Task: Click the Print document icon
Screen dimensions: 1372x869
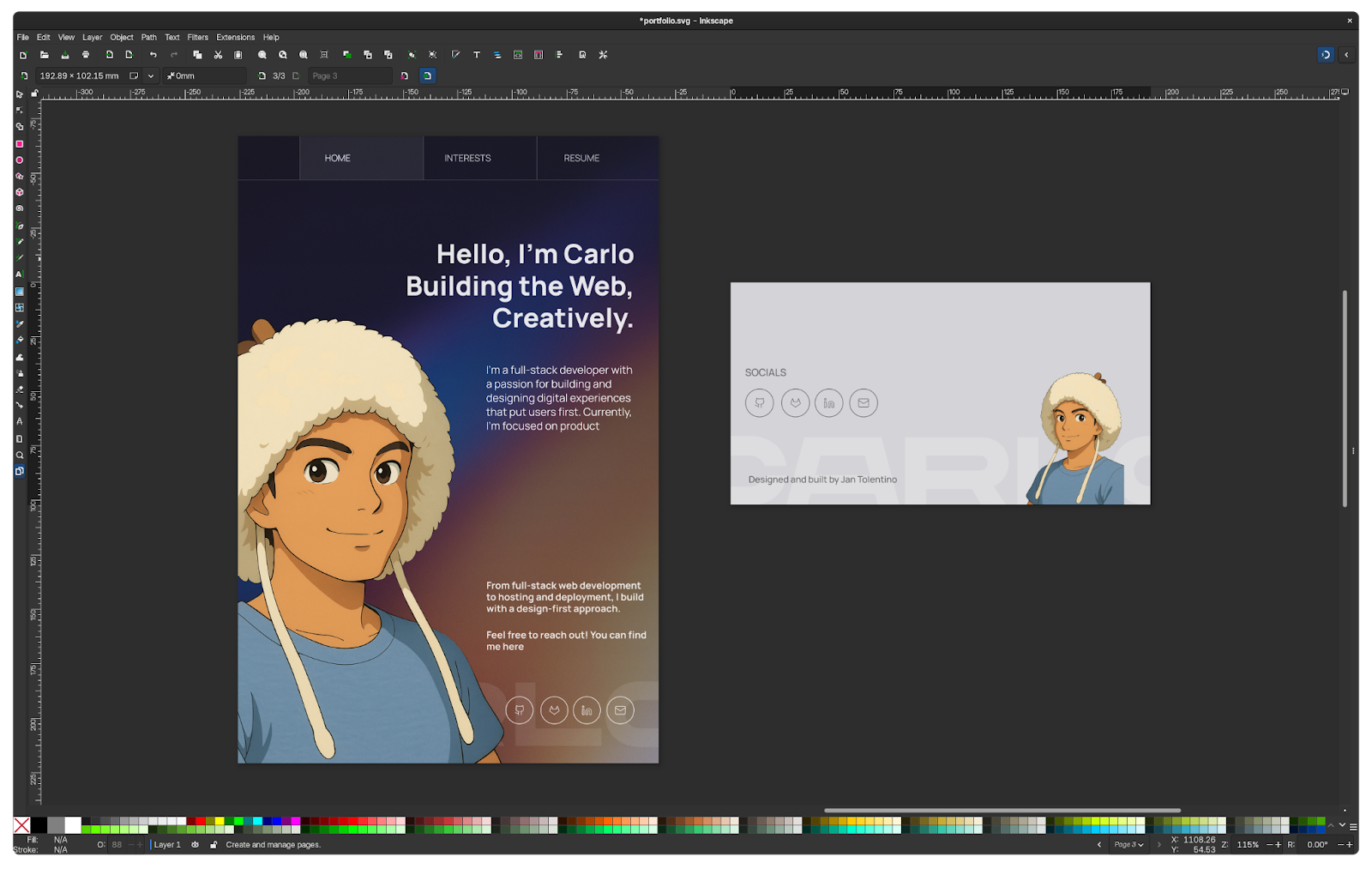Action: click(x=86, y=55)
